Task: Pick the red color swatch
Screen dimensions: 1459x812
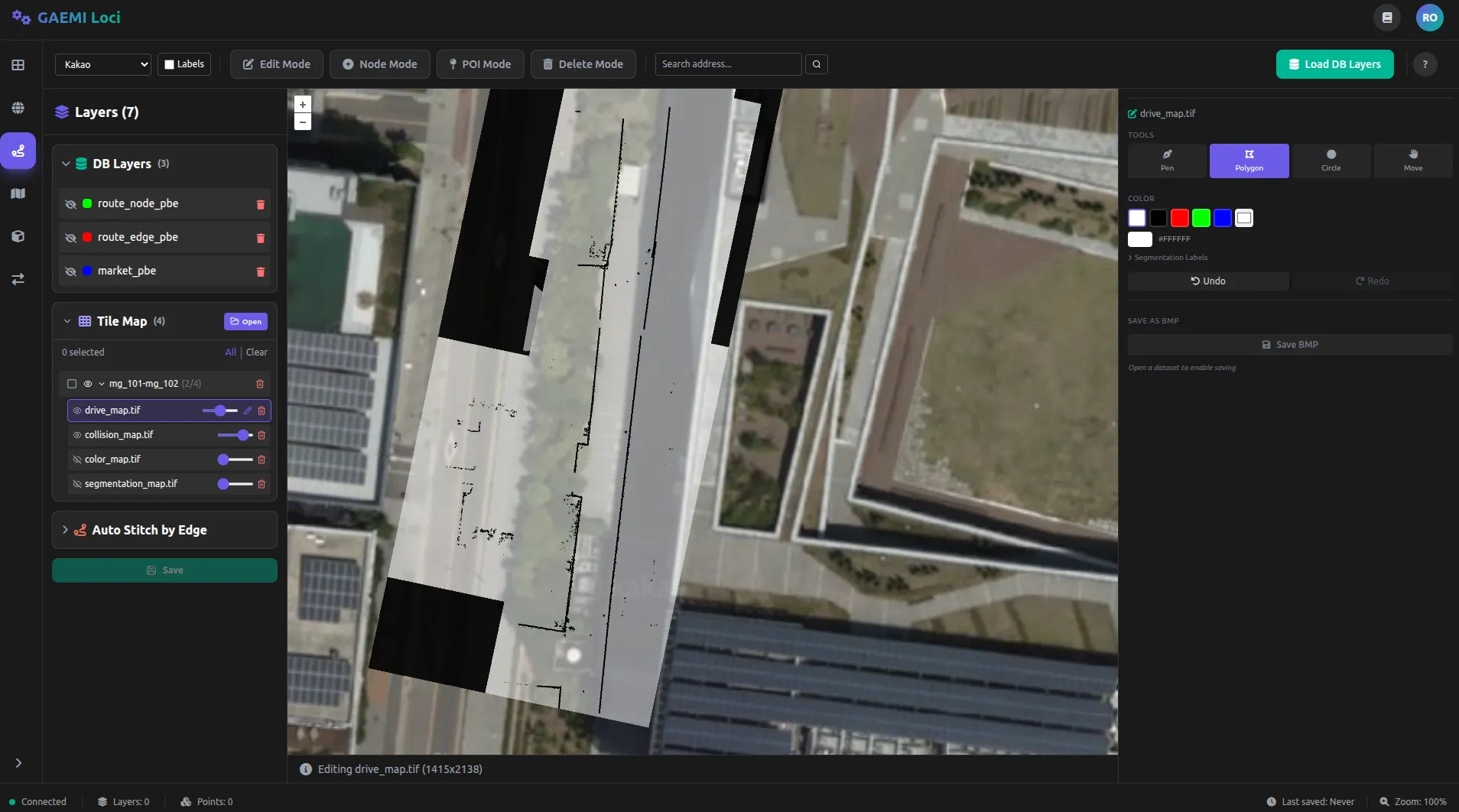Action: point(1179,218)
